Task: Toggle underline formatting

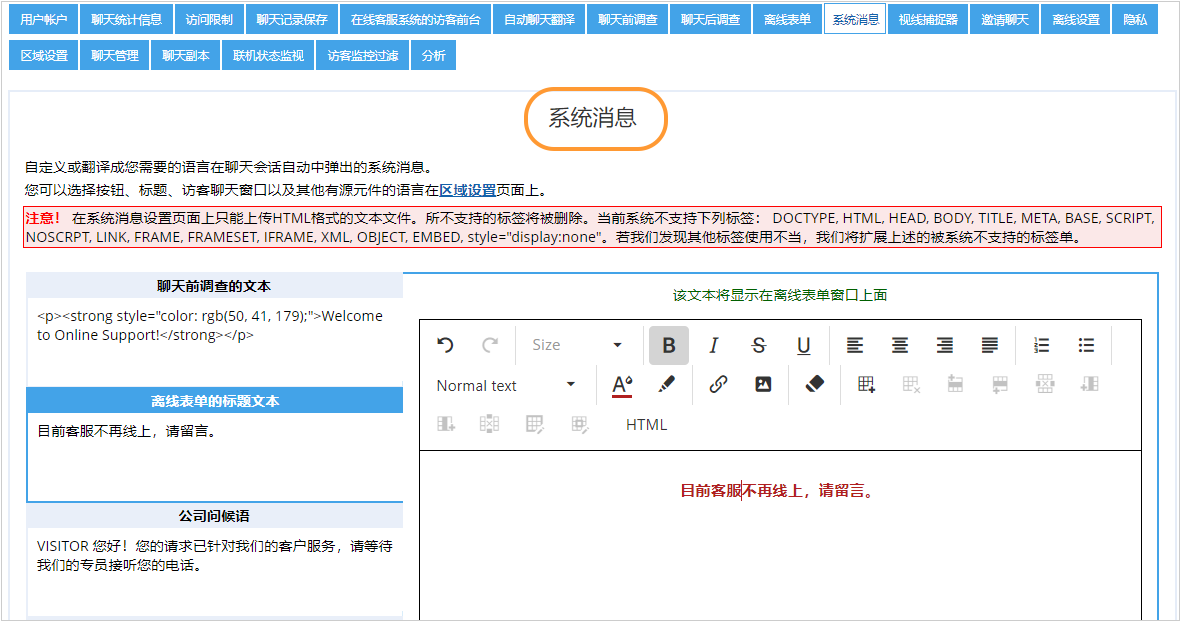Action: [x=804, y=346]
